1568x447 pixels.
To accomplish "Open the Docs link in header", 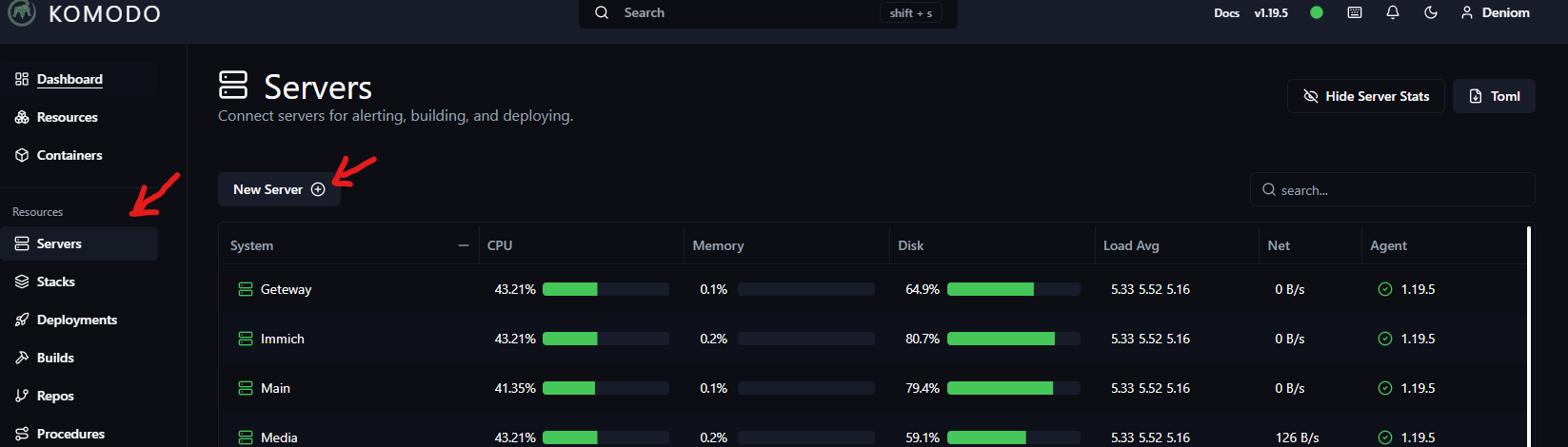I will (x=1226, y=13).
